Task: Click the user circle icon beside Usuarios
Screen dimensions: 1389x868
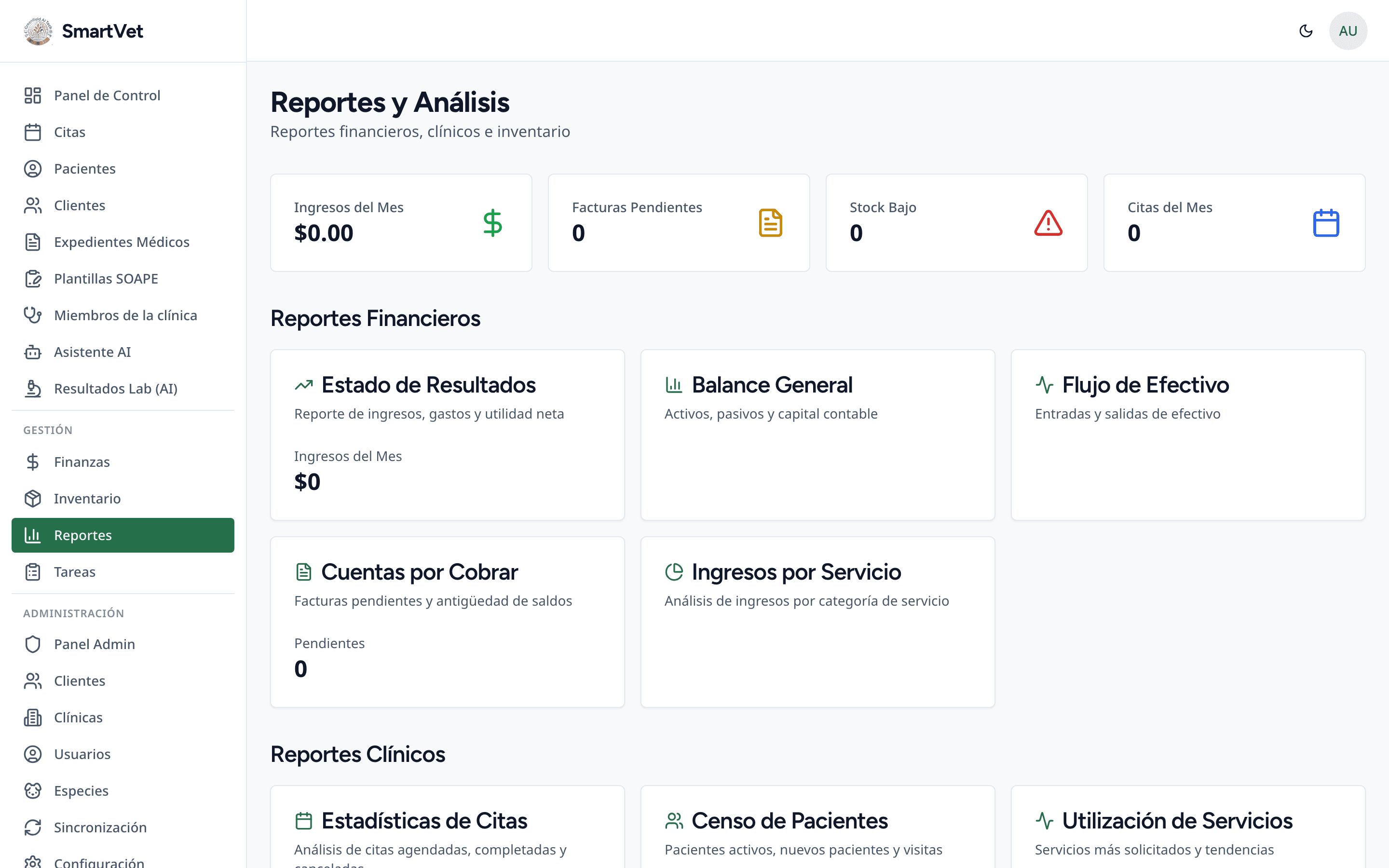Action: (33, 754)
